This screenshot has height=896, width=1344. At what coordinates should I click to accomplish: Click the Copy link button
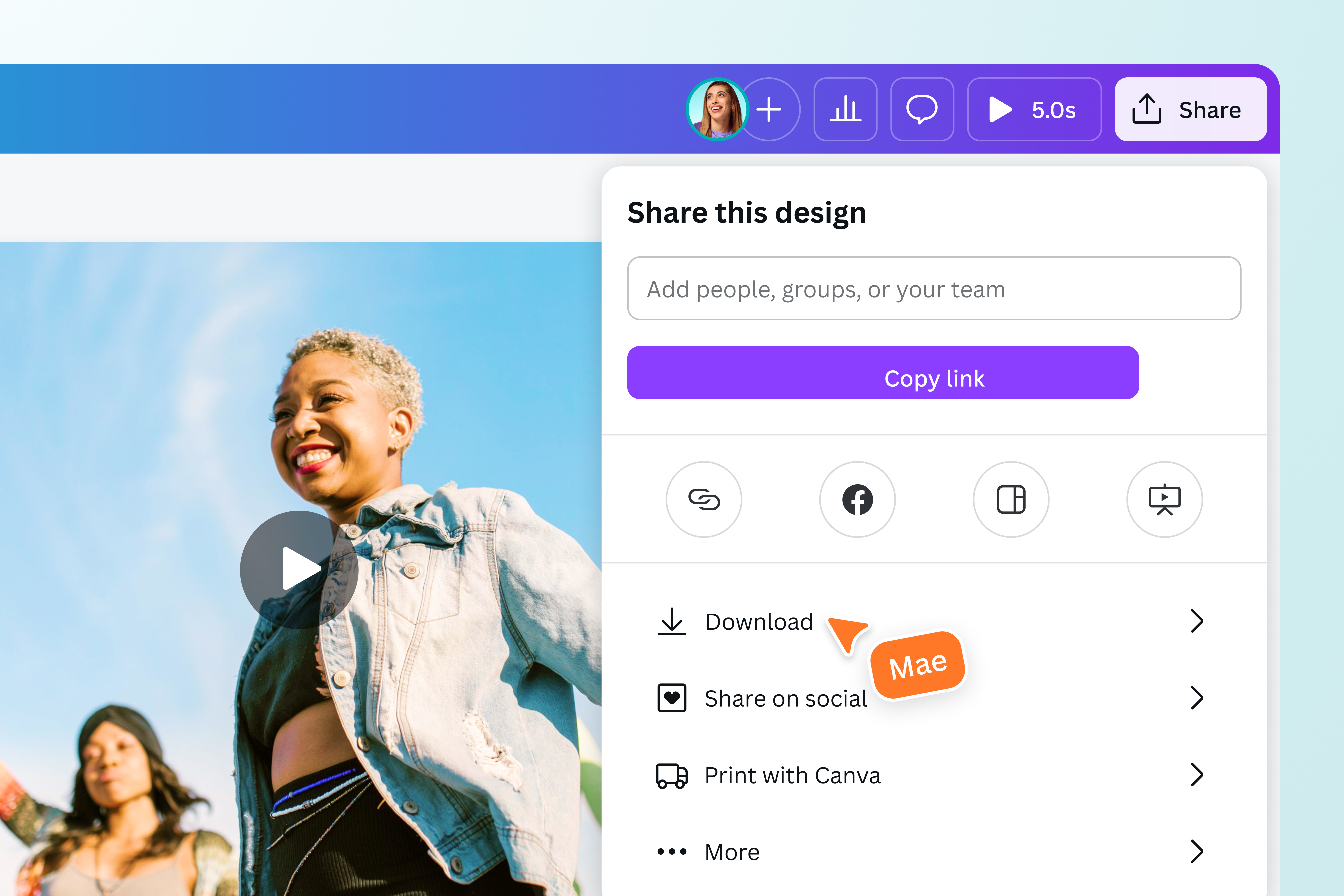coord(883,373)
